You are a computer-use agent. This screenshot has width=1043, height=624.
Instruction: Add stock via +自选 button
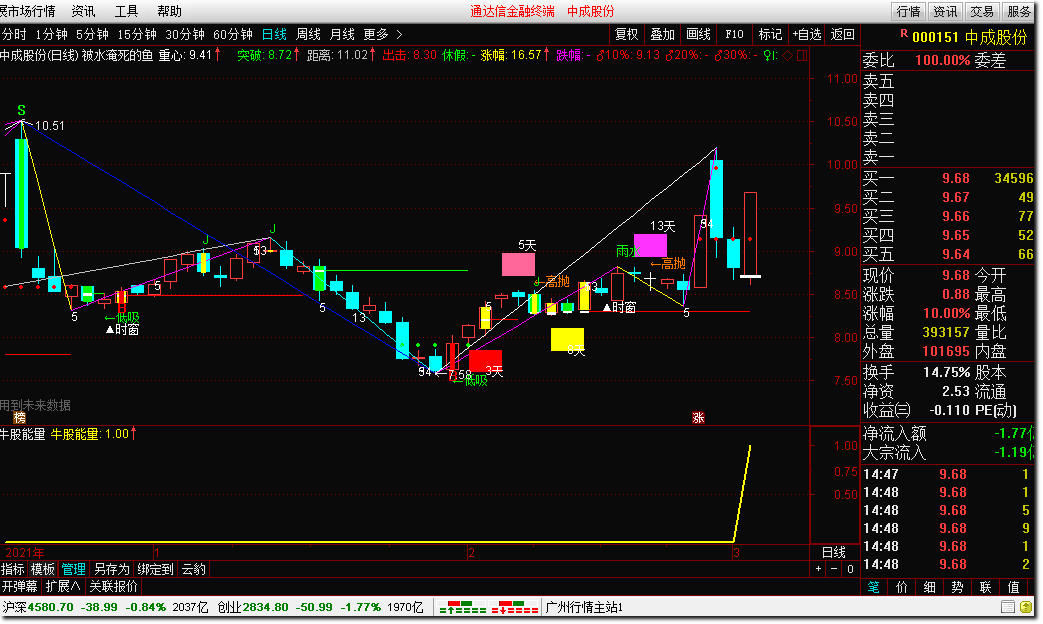[807, 35]
